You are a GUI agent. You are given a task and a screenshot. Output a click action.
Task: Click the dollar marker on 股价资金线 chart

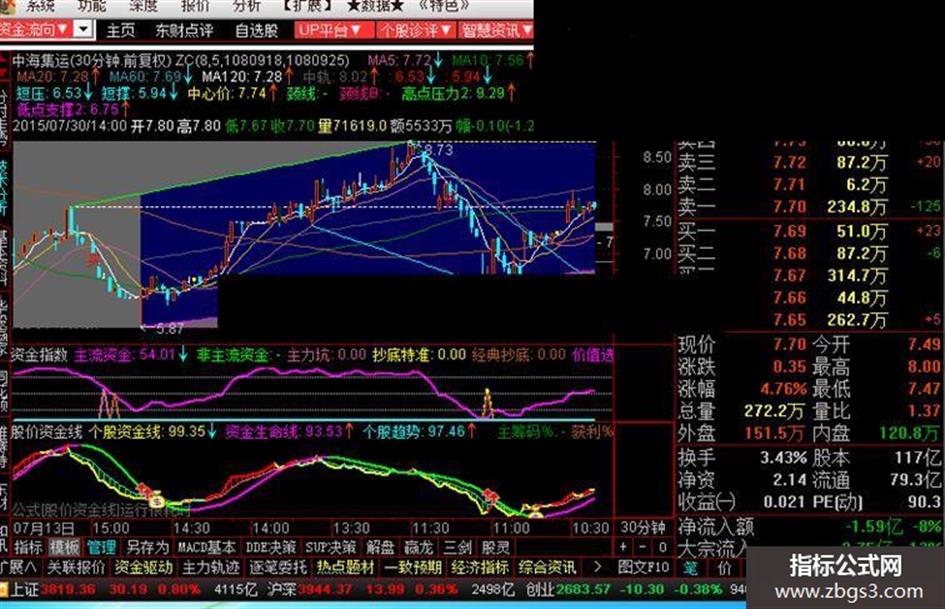[x=157, y=499]
